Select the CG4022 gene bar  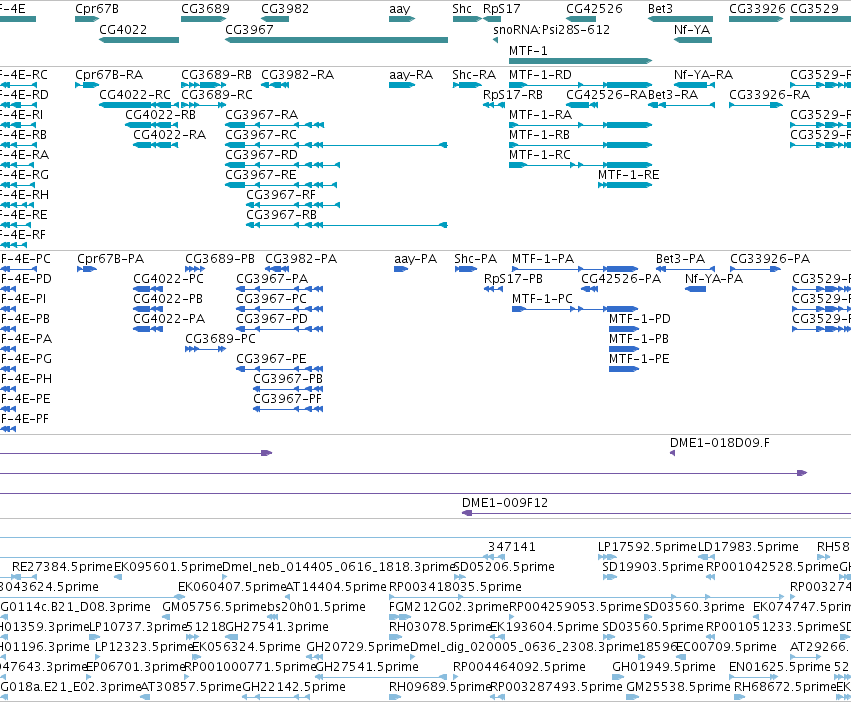(139, 40)
